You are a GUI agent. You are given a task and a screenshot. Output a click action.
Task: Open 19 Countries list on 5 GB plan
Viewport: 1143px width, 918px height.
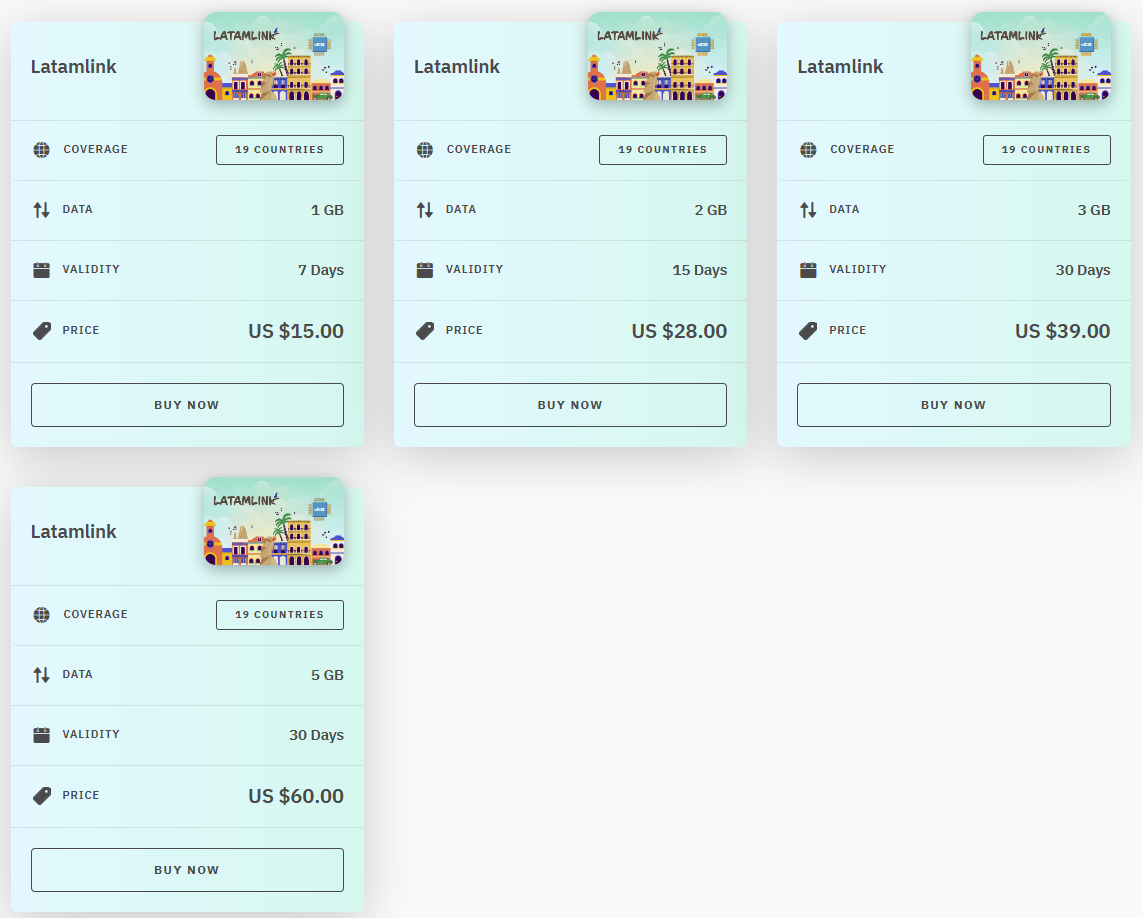tap(280, 615)
